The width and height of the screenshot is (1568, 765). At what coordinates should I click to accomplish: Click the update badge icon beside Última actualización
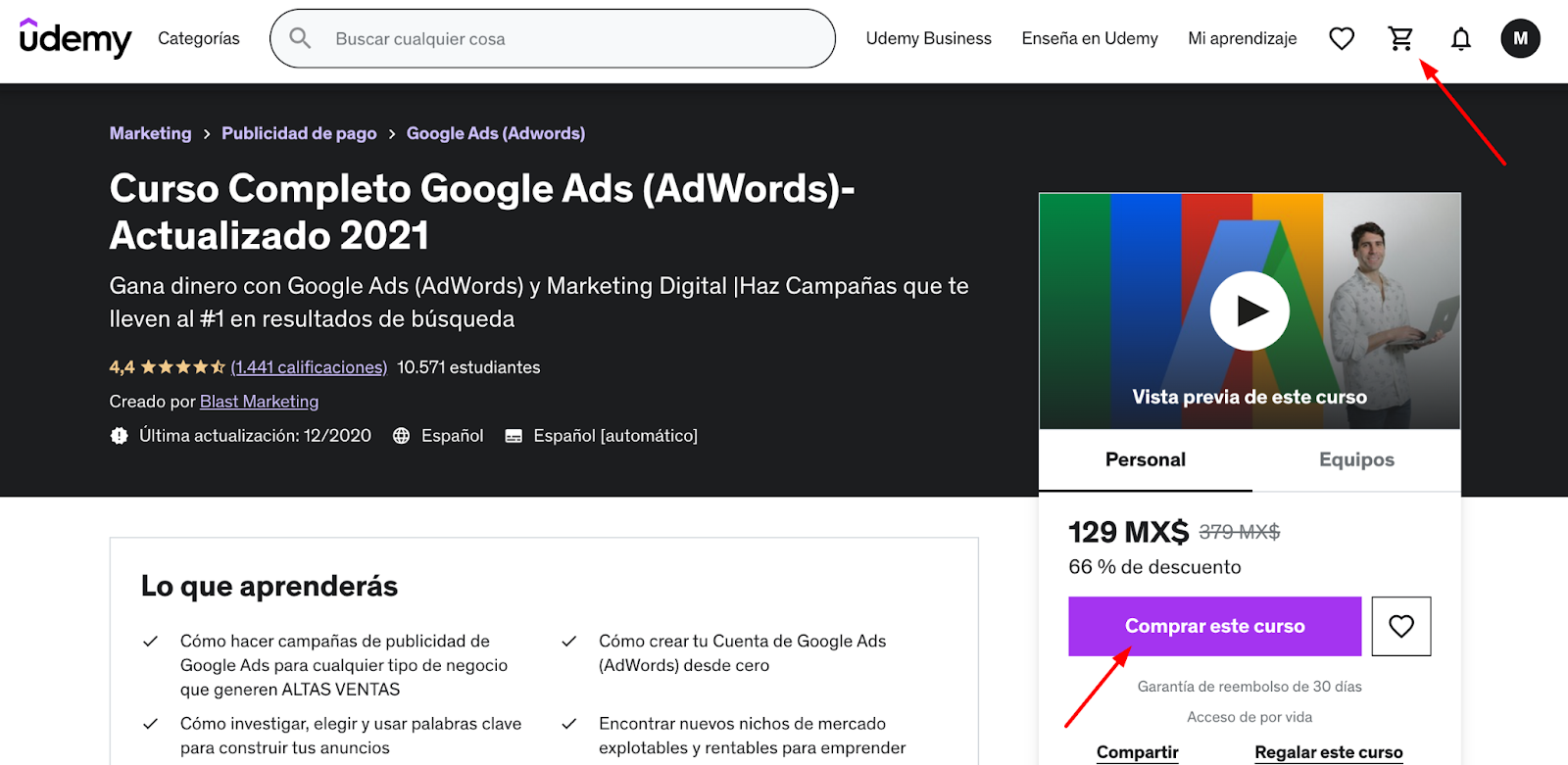tap(119, 436)
